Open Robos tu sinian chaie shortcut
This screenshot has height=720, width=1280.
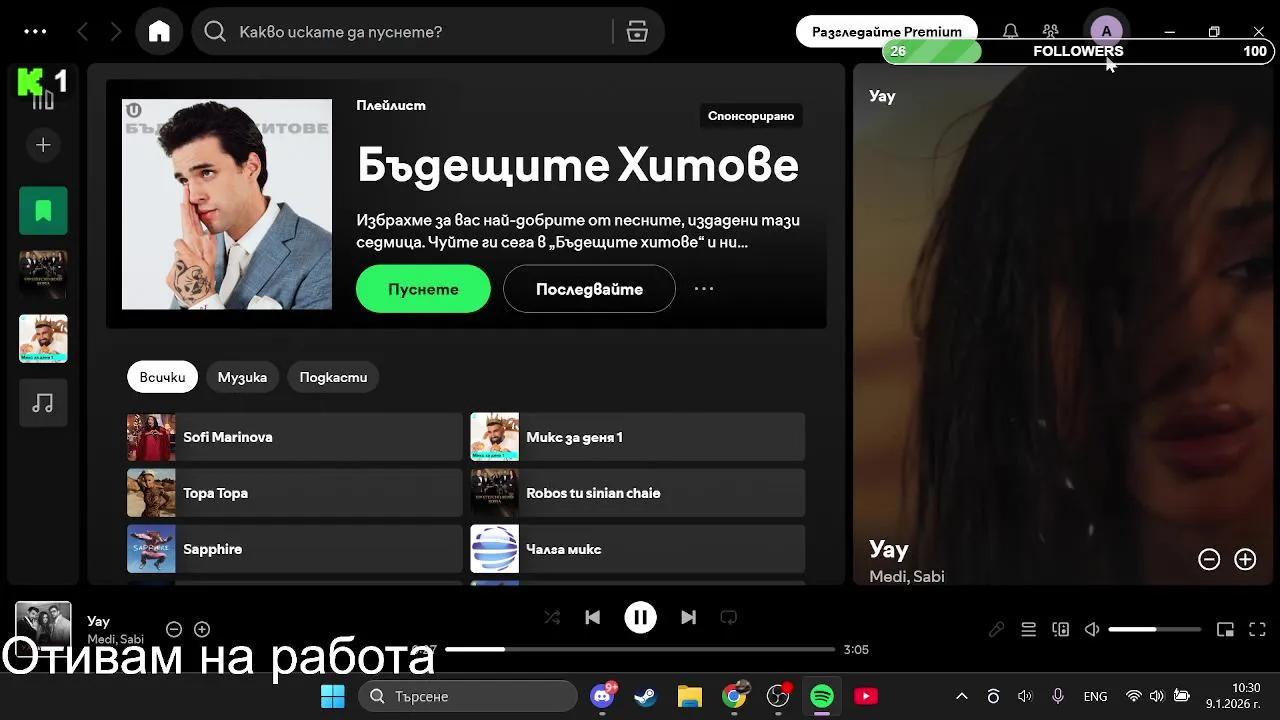pyautogui.click(x=637, y=493)
